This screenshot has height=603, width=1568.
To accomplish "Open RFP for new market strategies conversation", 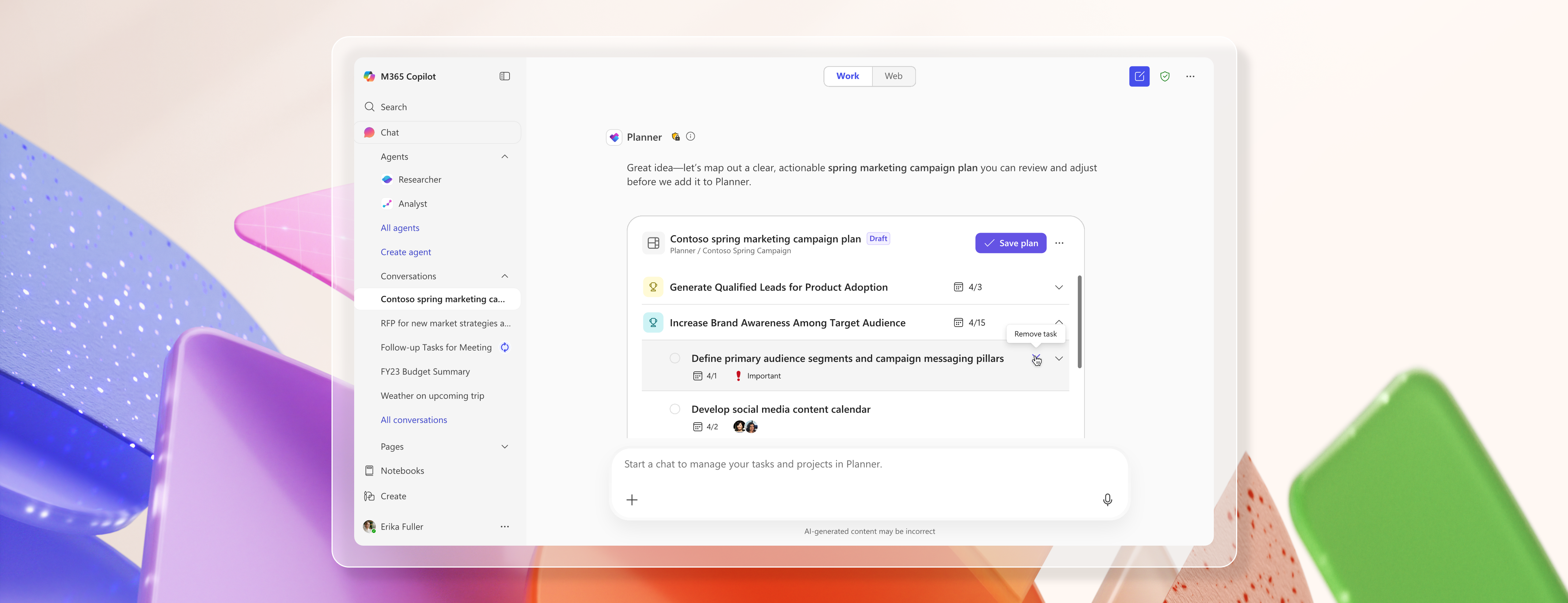I will click(x=445, y=324).
